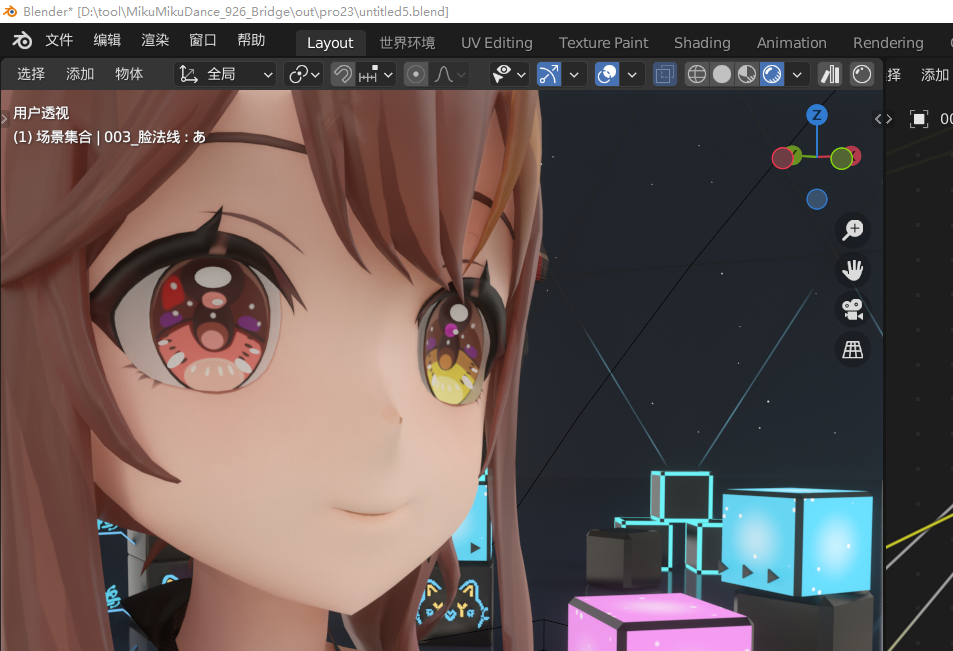
Task: Expand the gizmo options dropdown arrow
Action: (574, 75)
